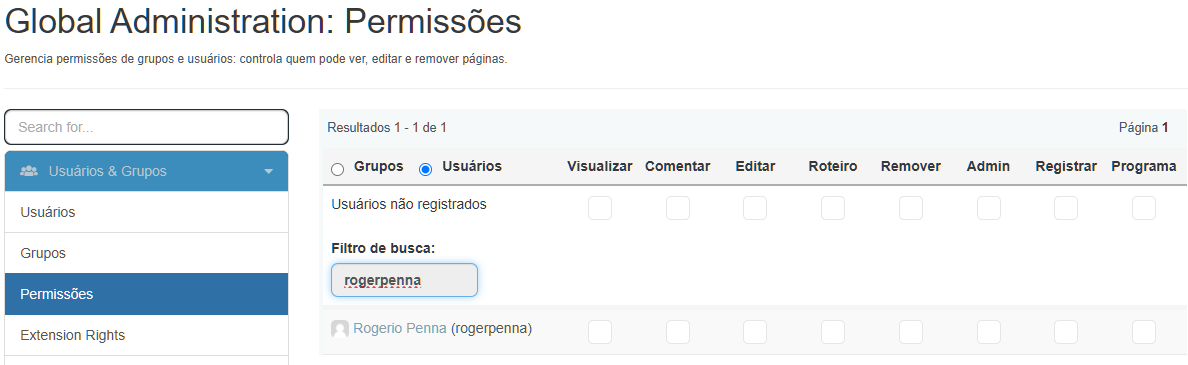Click the Filtro de busca text field
Image resolution: width=1188 pixels, height=365 pixels.
pos(405,280)
